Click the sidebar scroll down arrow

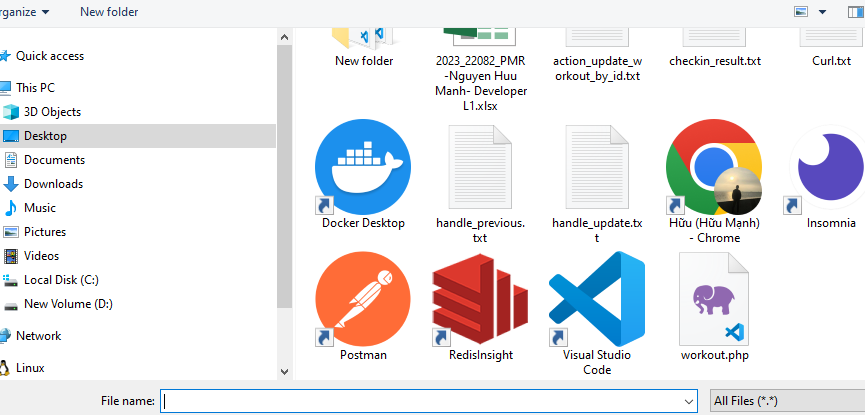click(x=284, y=371)
